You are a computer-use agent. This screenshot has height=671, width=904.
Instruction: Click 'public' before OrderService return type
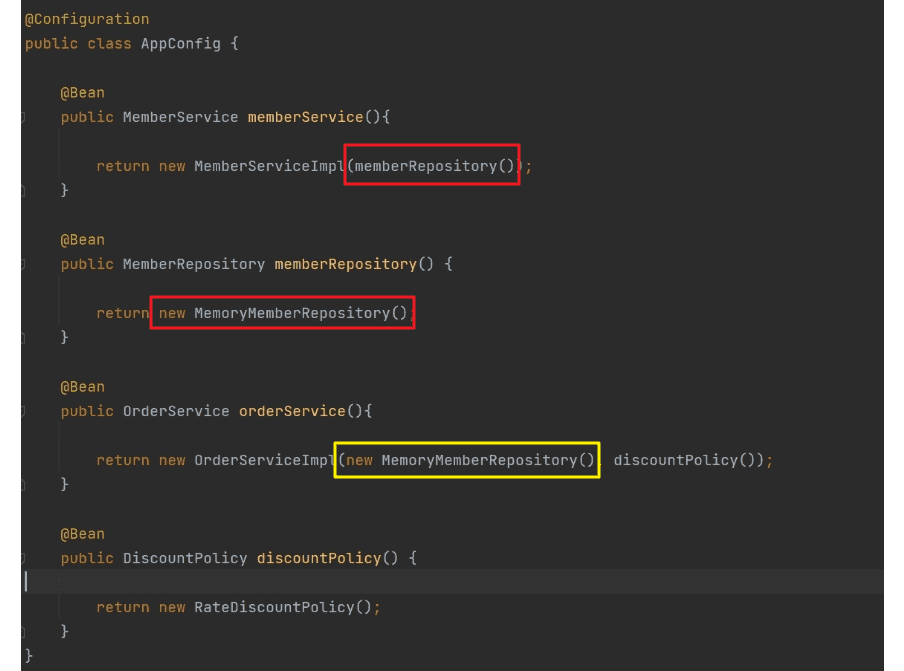tap(87, 411)
